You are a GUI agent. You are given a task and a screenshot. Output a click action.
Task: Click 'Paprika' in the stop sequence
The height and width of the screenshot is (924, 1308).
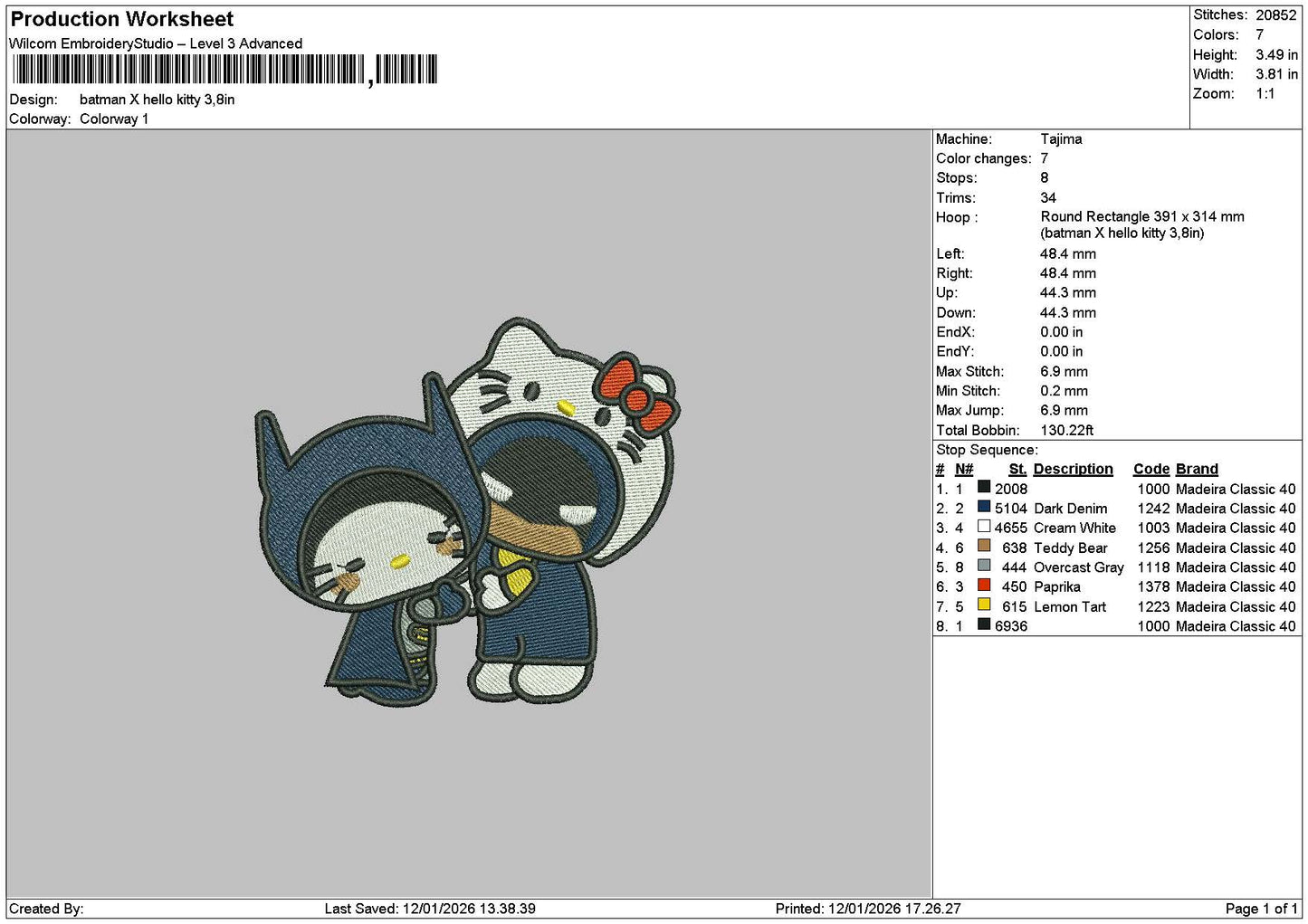[x=1057, y=587]
